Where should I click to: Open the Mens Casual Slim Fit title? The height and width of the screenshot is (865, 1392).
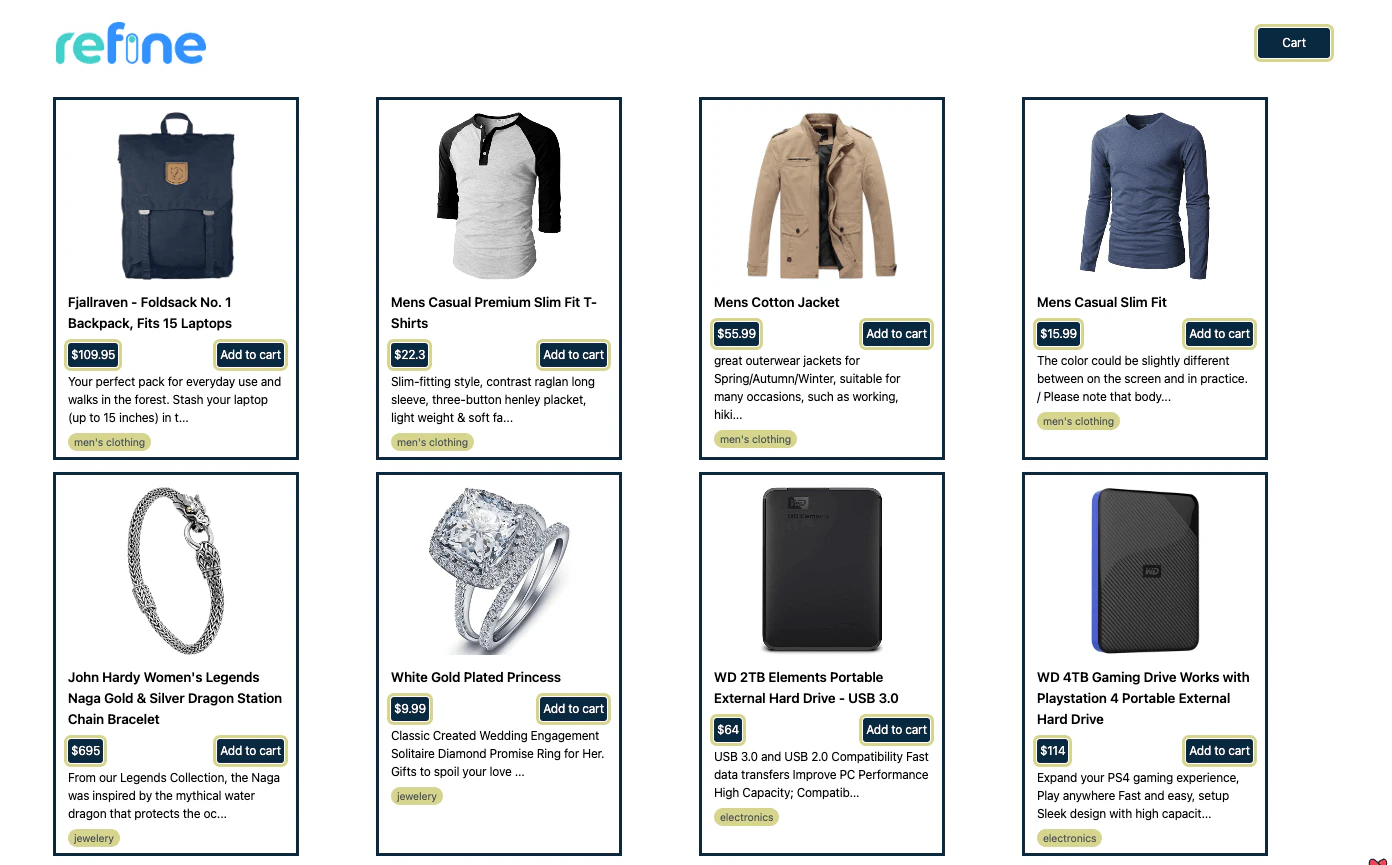tap(1101, 302)
